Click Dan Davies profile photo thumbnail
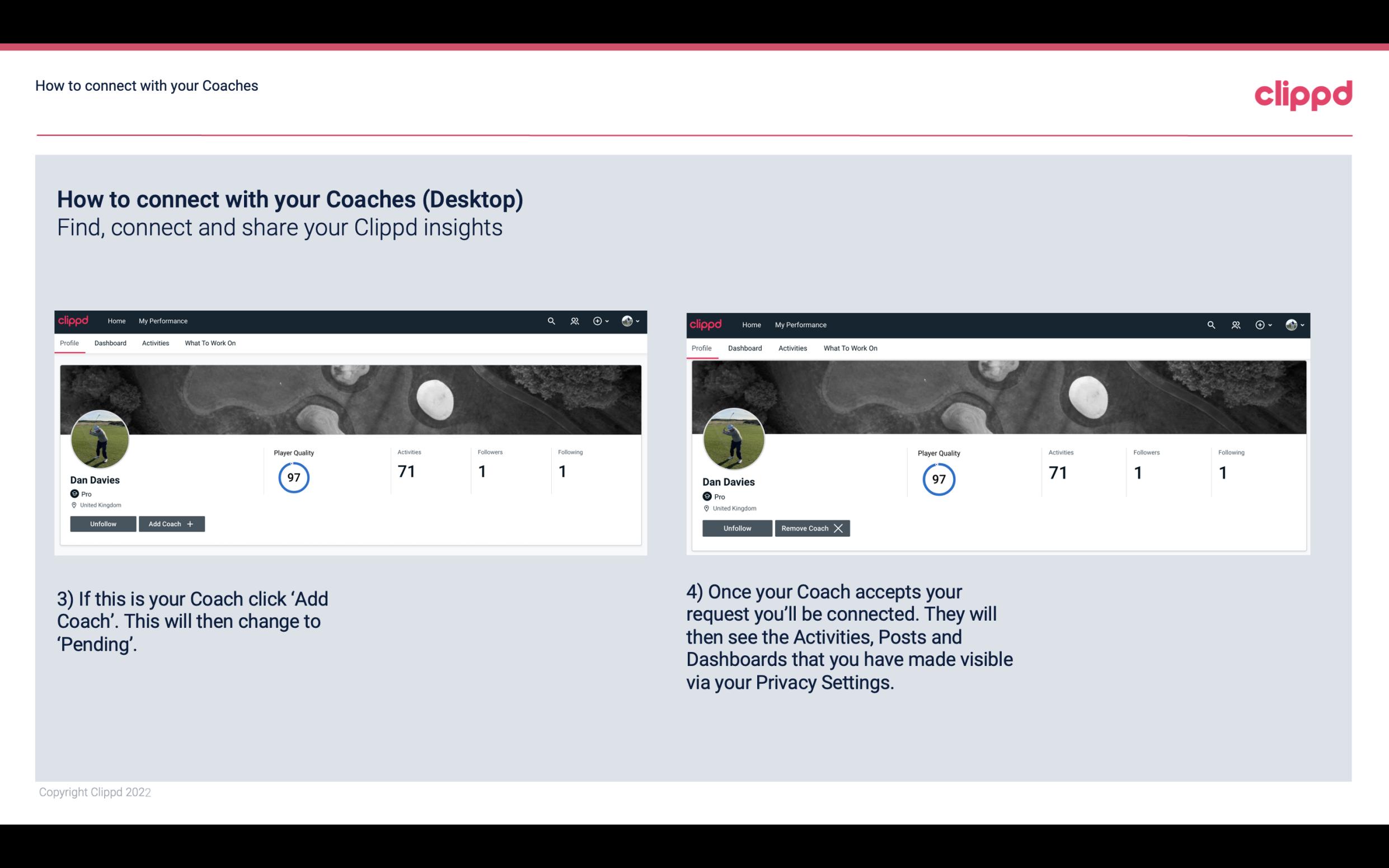The image size is (1389, 868). click(99, 437)
